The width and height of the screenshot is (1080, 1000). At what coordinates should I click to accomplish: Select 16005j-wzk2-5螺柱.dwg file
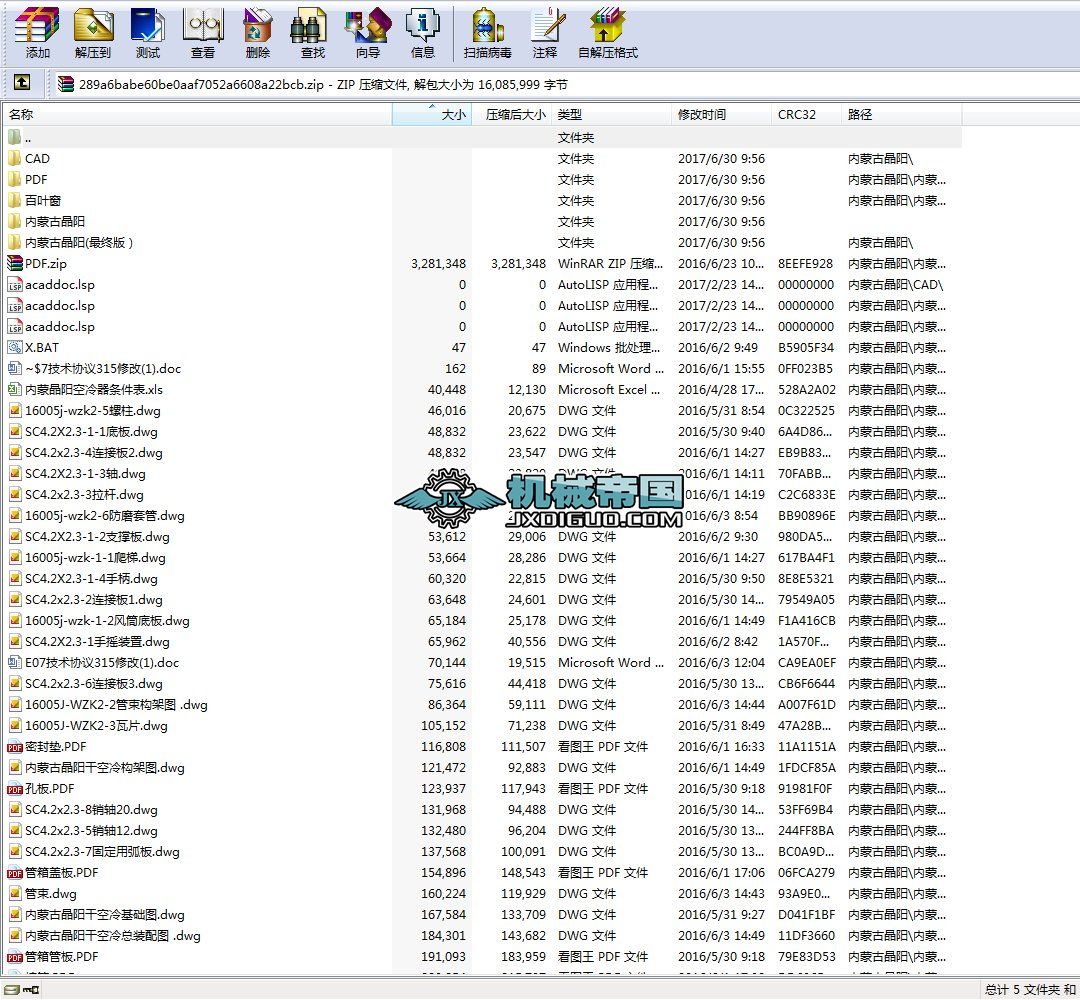[x=482, y=410]
